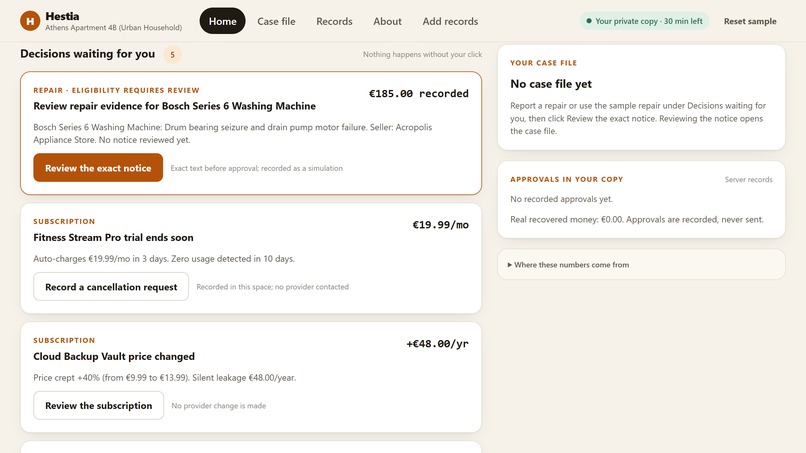Switch to the Case file tab
The height and width of the screenshot is (453, 806).
click(x=276, y=21)
